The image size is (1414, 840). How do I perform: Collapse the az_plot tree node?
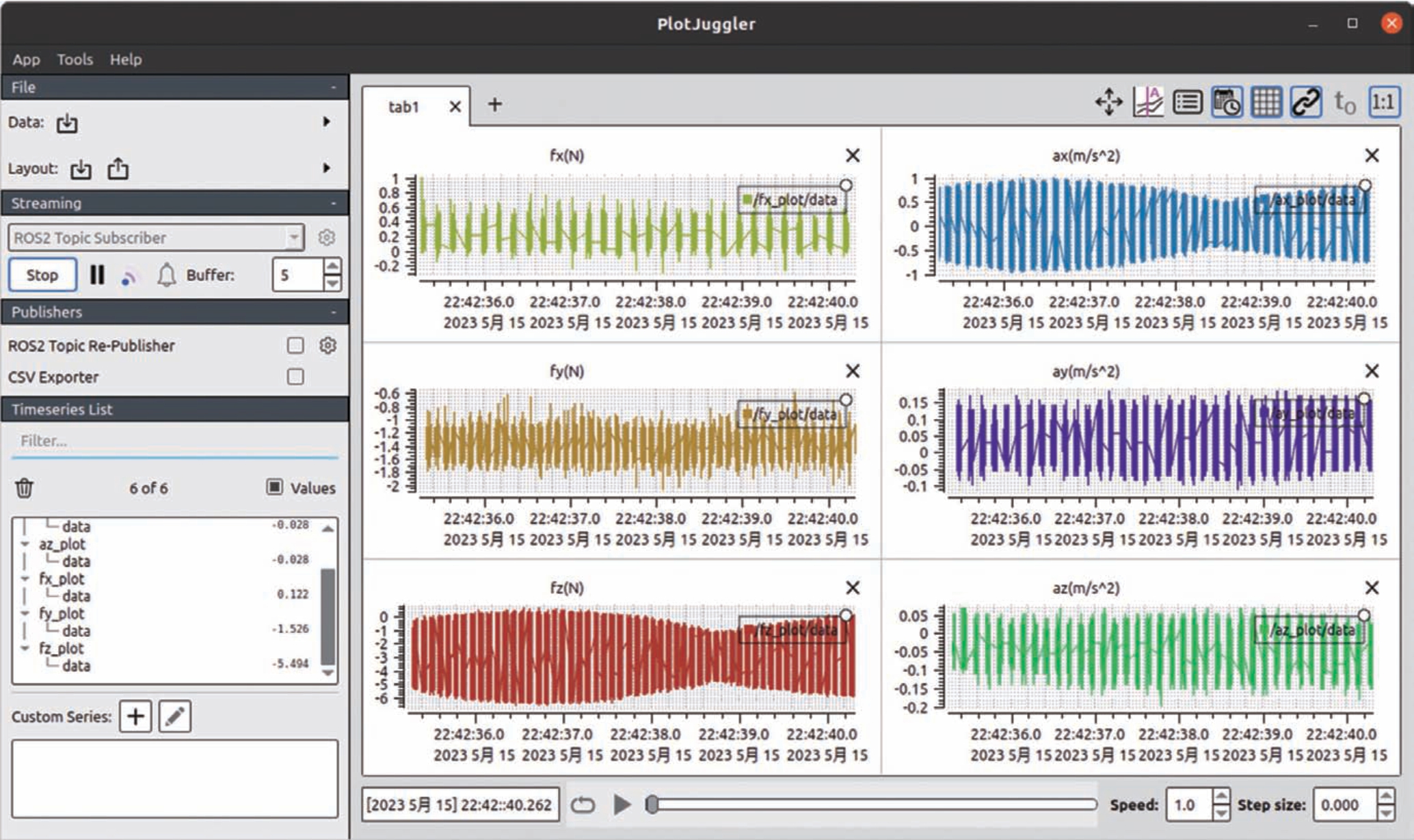(x=25, y=545)
